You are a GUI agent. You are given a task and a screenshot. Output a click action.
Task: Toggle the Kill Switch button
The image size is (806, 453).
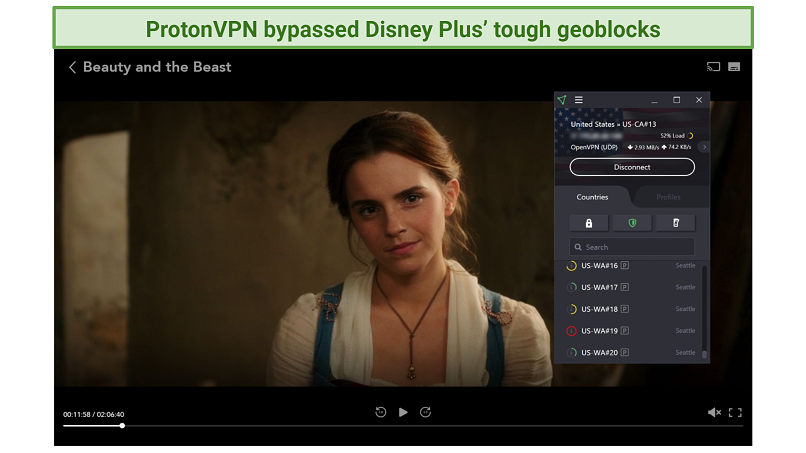click(676, 223)
